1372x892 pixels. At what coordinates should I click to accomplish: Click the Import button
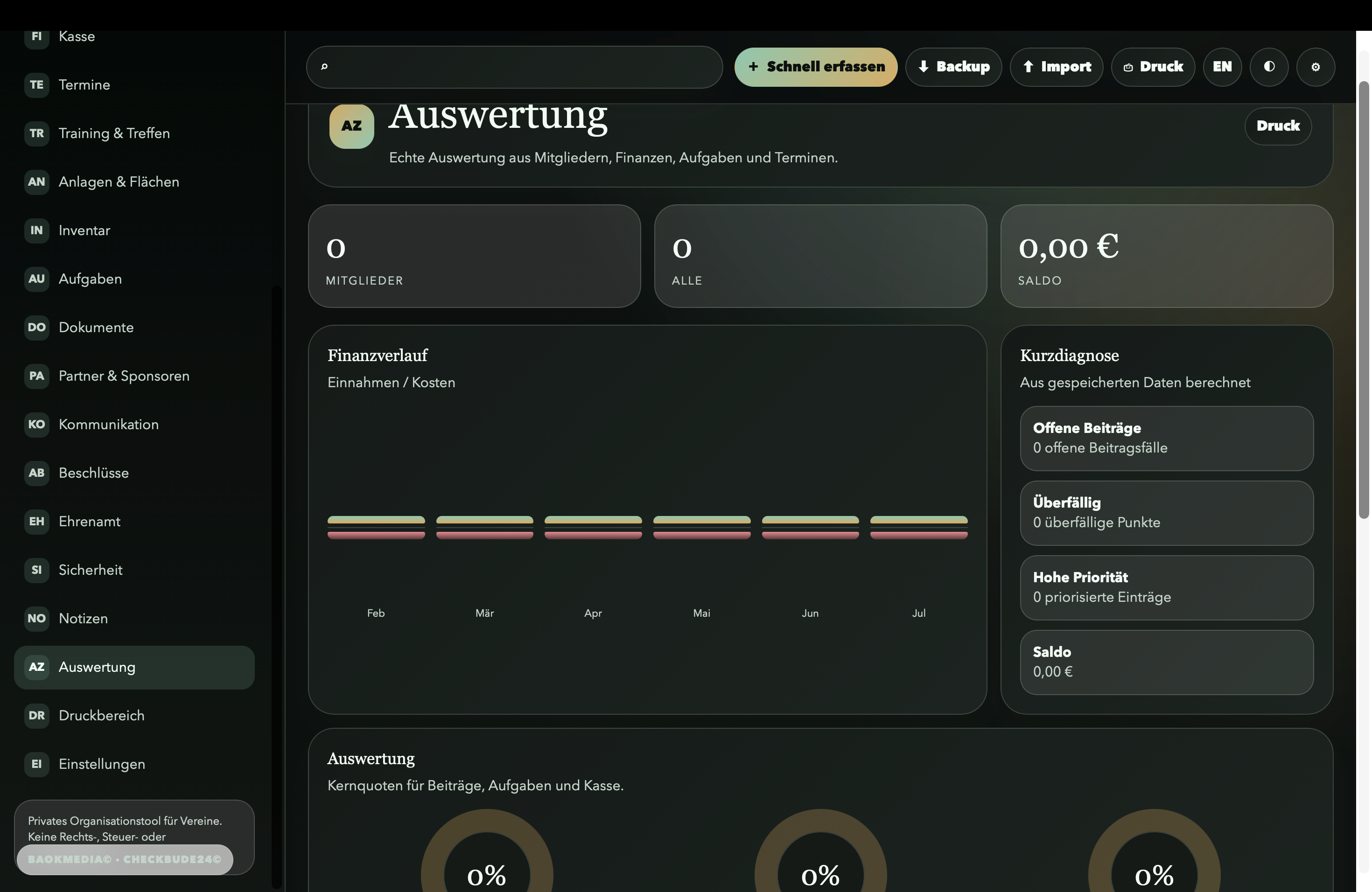(x=1056, y=67)
